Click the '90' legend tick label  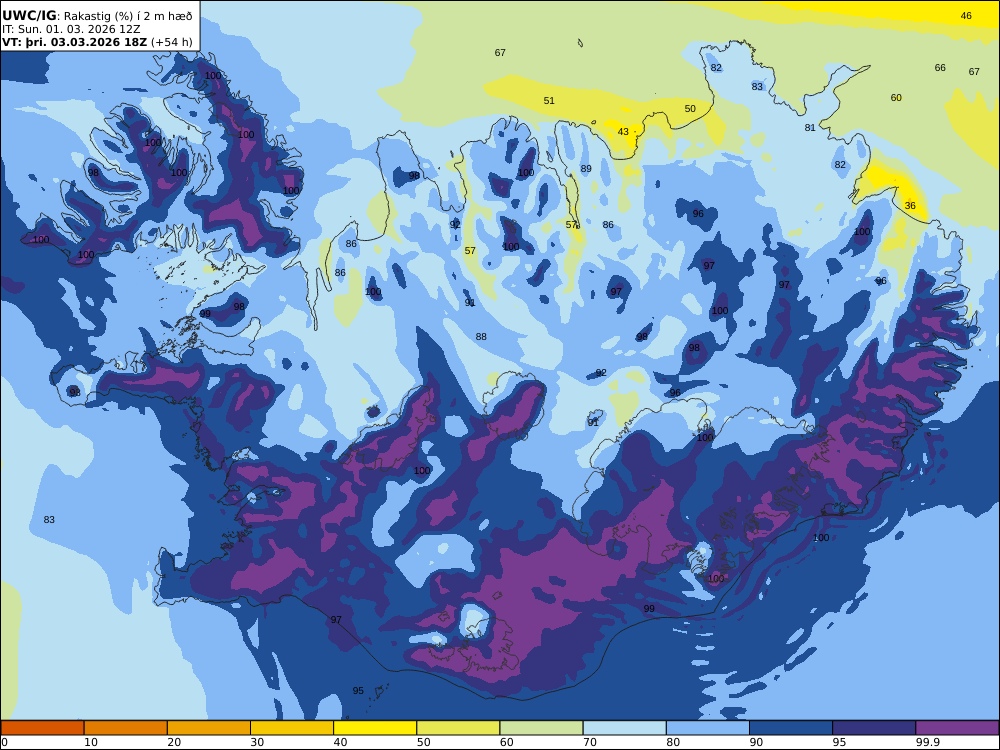[x=756, y=742]
